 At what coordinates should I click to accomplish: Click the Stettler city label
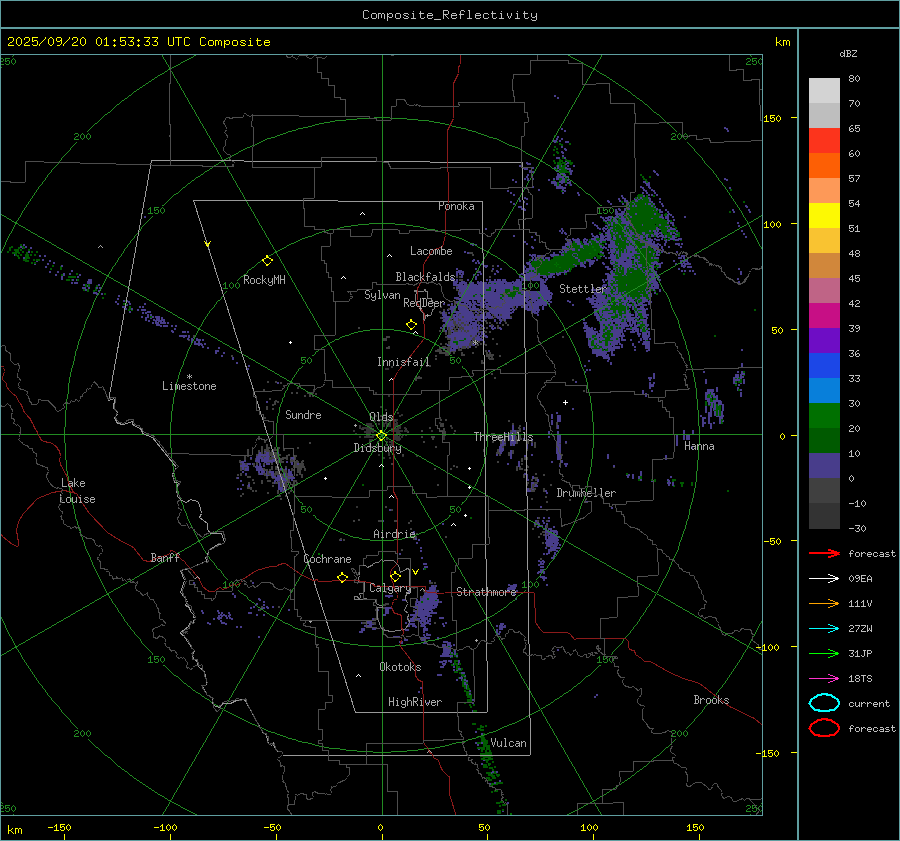point(582,289)
